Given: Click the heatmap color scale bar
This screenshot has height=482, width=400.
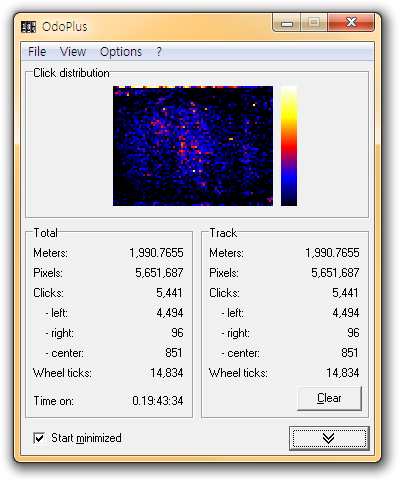Looking at the screenshot, I should (x=289, y=146).
